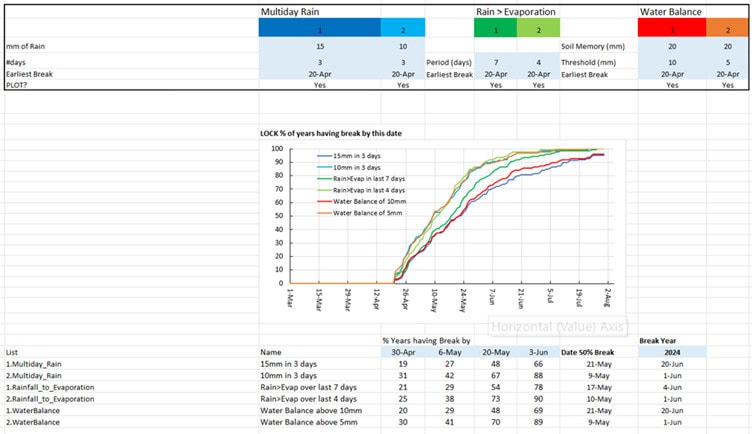Toggle PLOT? Yes under Rain > Evaporation 1
Image resolution: width=752 pixels, height=434 pixels.
pyautogui.click(x=495, y=86)
